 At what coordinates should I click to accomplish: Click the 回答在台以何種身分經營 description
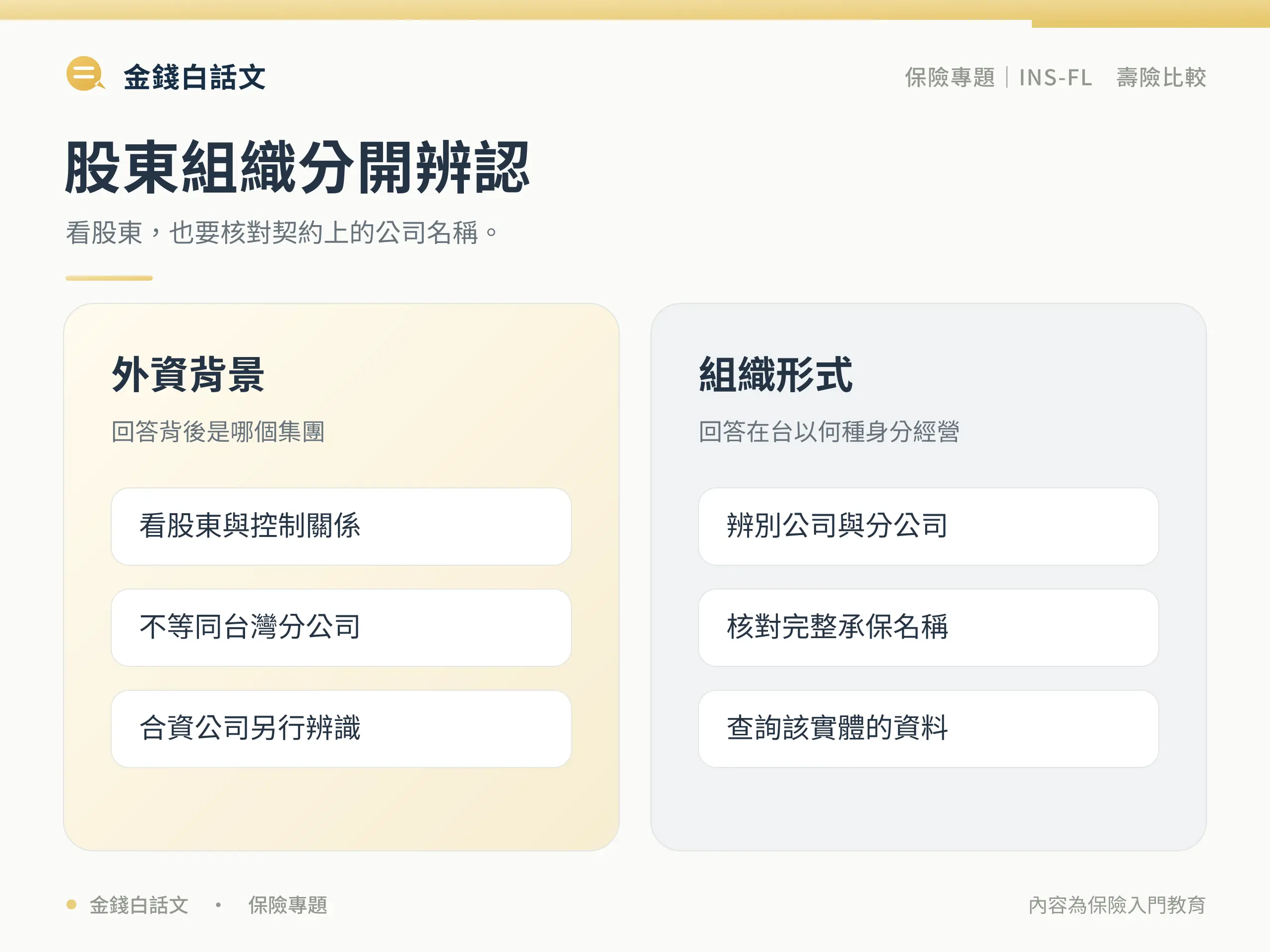pyautogui.click(x=829, y=431)
